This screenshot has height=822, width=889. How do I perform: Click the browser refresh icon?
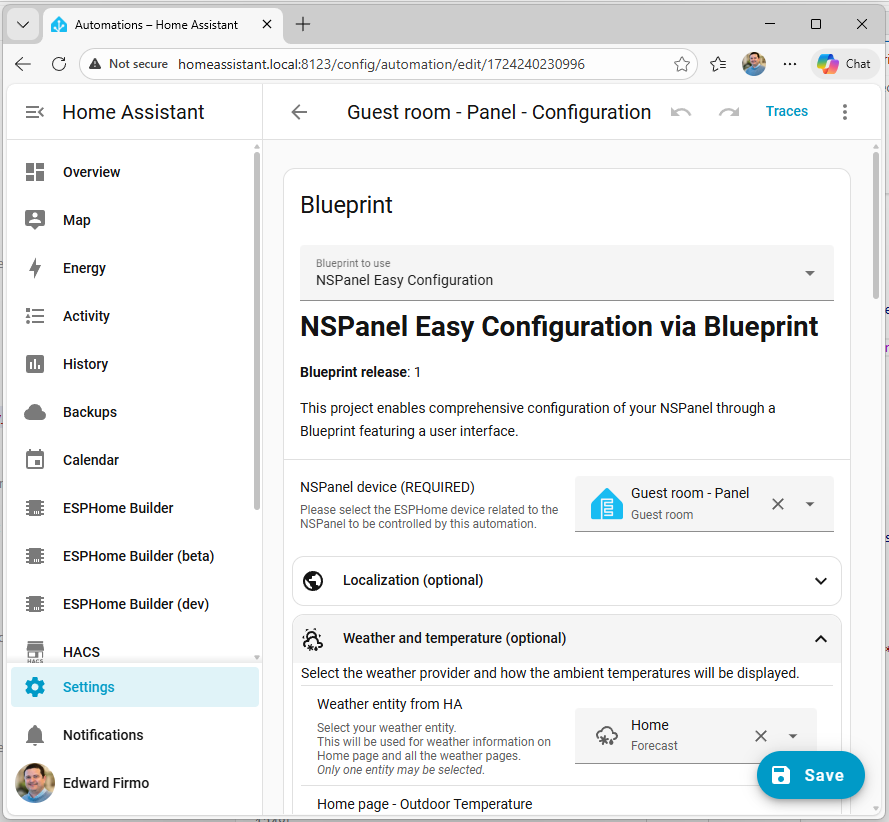pos(59,64)
